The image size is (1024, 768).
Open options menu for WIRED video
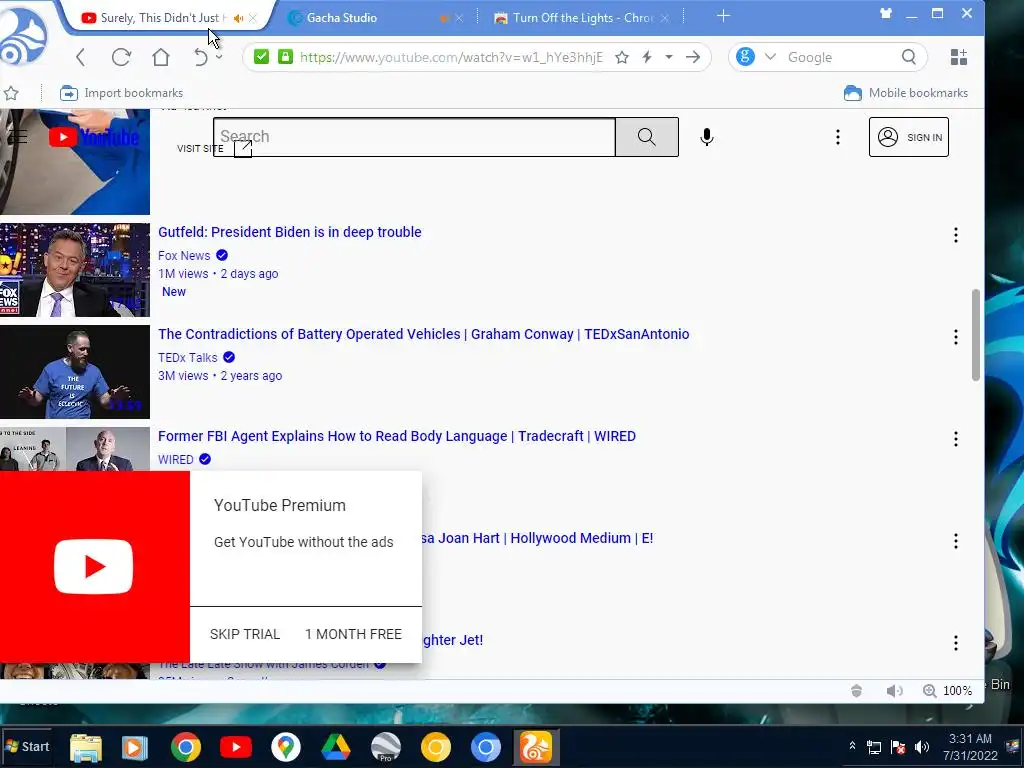955,439
